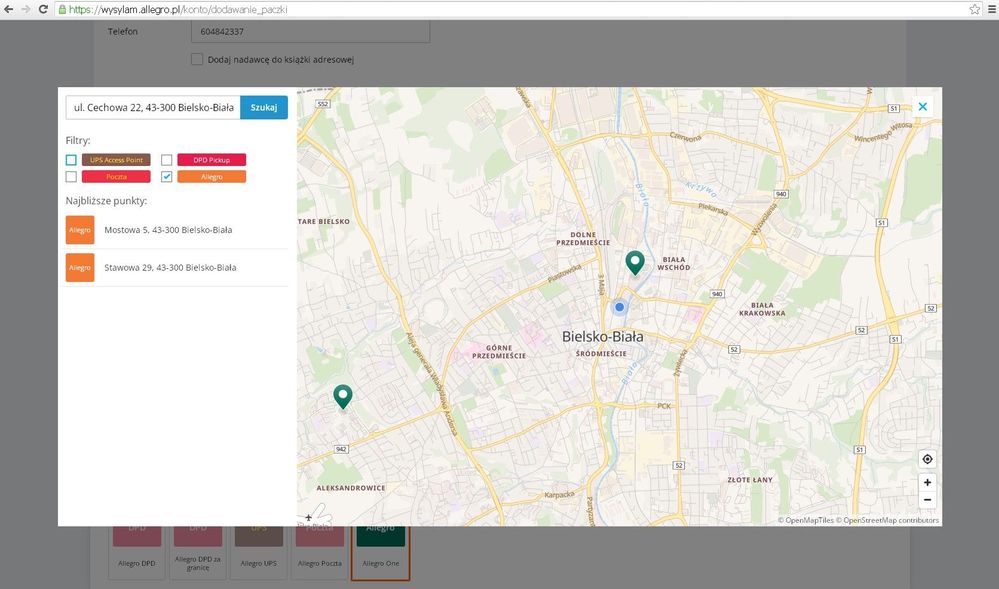Click the GÓRNE PRZEDMIEŚCIE district label
The width and height of the screenshot is (999, 589).
pyautogui.click(x=499, y=352)
